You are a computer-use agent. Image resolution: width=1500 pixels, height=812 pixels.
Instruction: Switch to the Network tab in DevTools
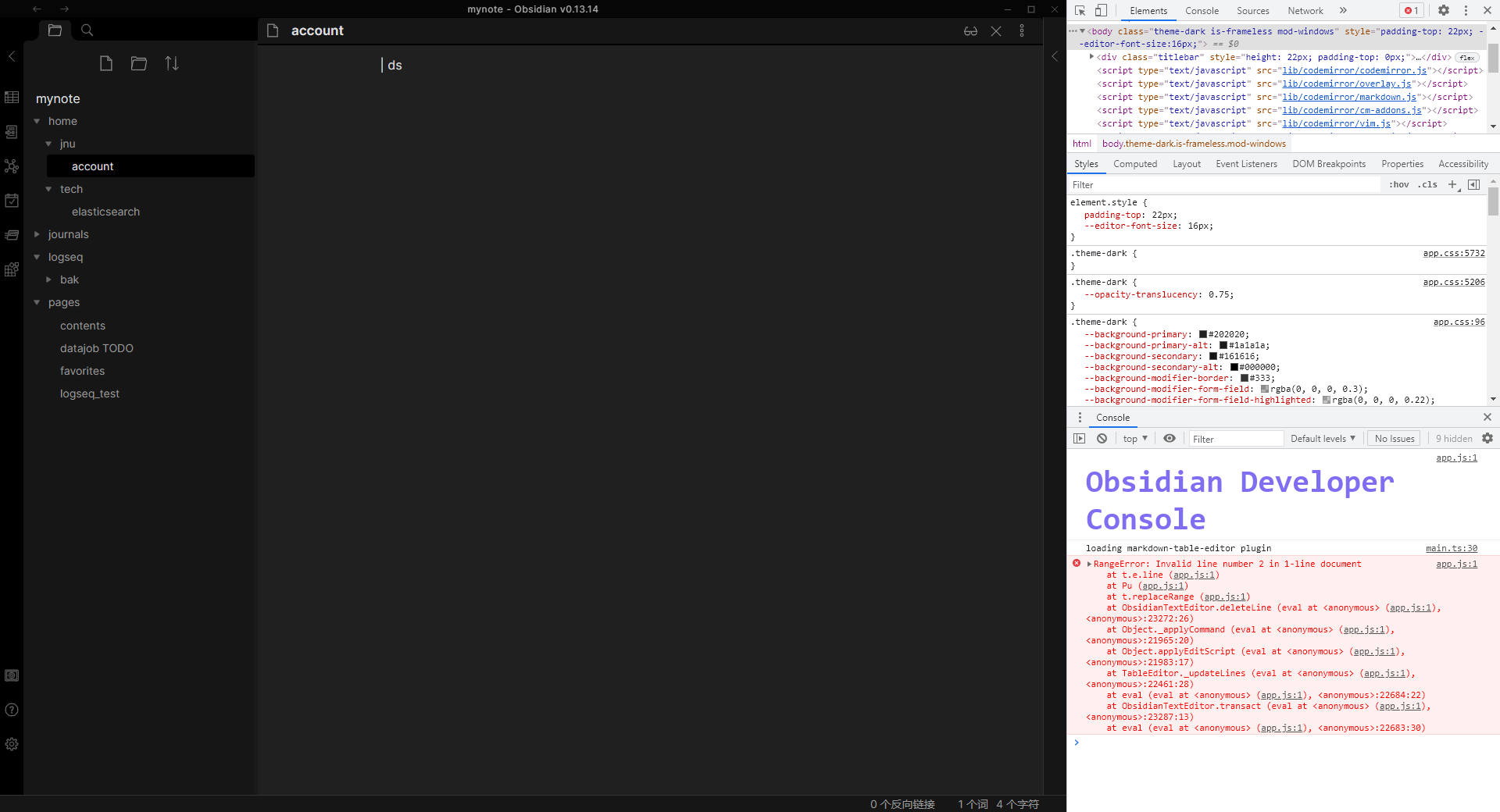coord(1305,10)
